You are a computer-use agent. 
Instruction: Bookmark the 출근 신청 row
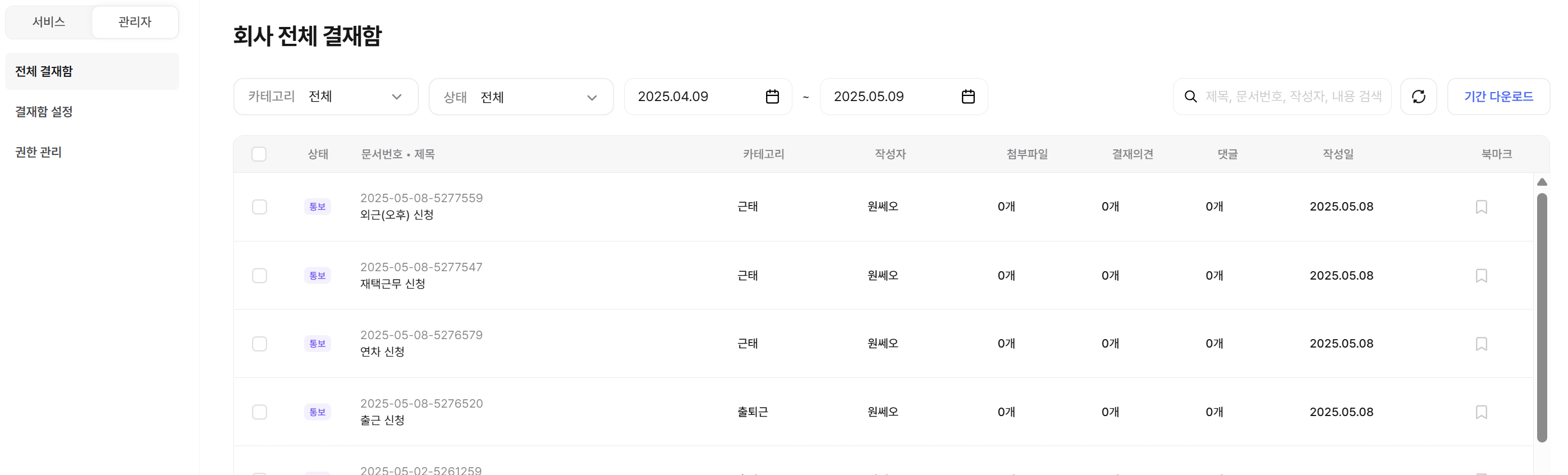1481,412
